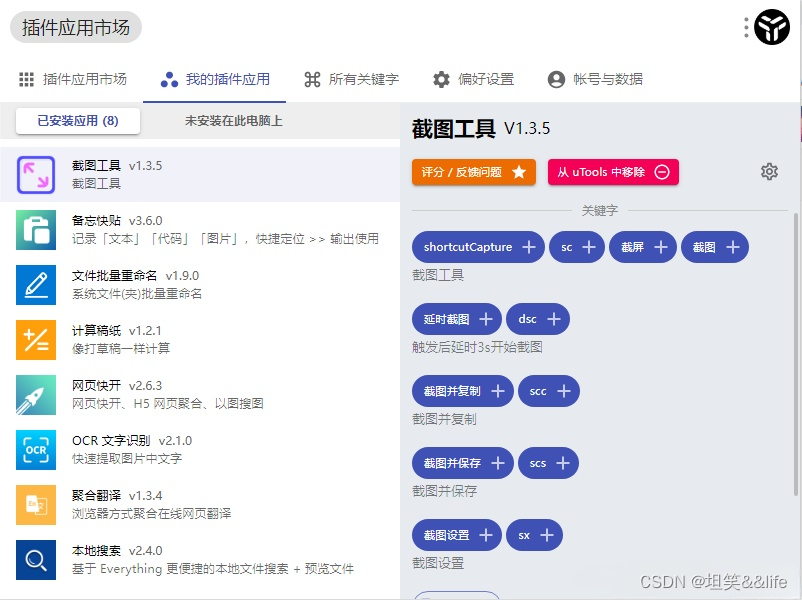The image size is (802, 600).
Task: Click plus on the scs keyword
Action: [563, 463]
